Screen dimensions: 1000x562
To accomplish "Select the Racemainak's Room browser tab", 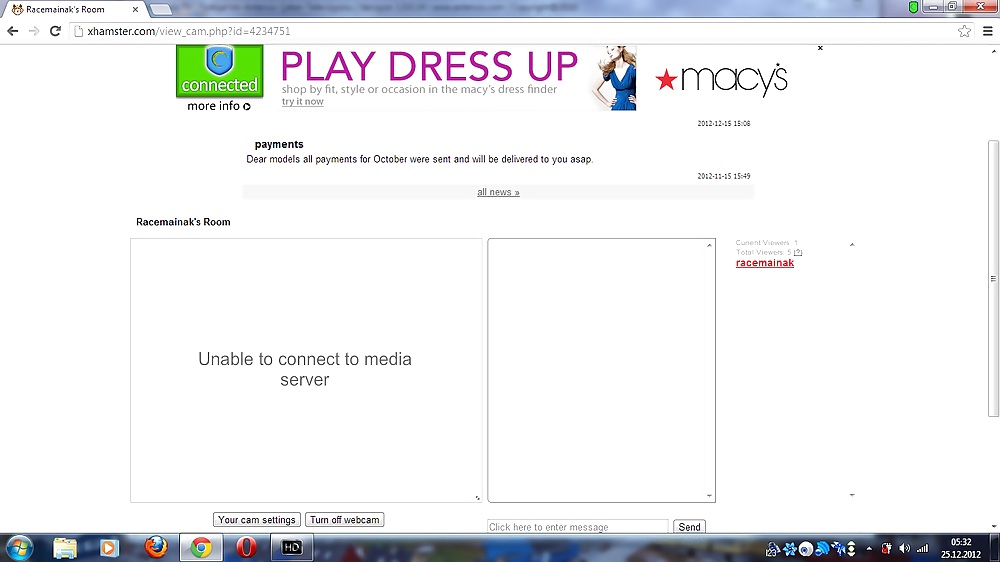I will pos(70,9).
